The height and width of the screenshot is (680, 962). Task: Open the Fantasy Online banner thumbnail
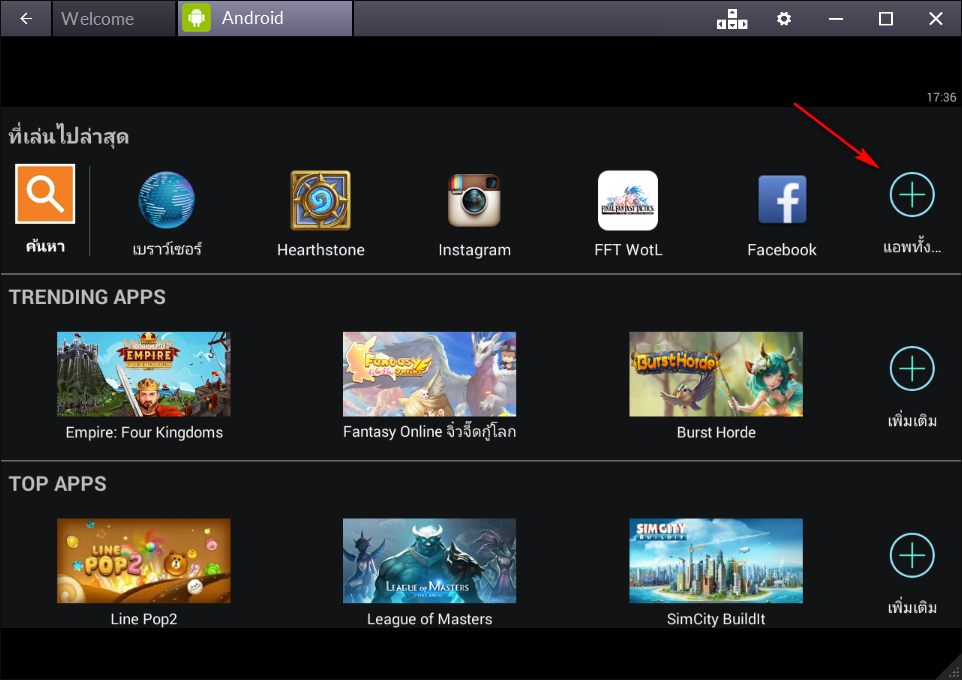tap(429, 374)
